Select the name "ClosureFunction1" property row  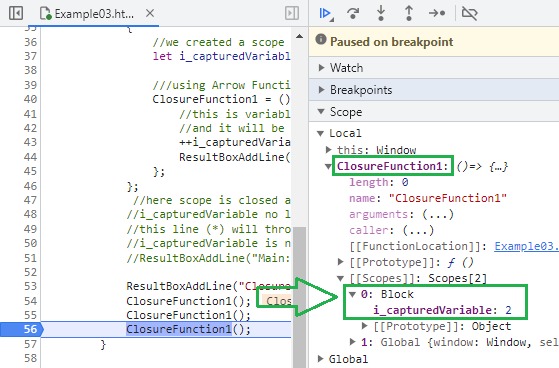point(428,198)
